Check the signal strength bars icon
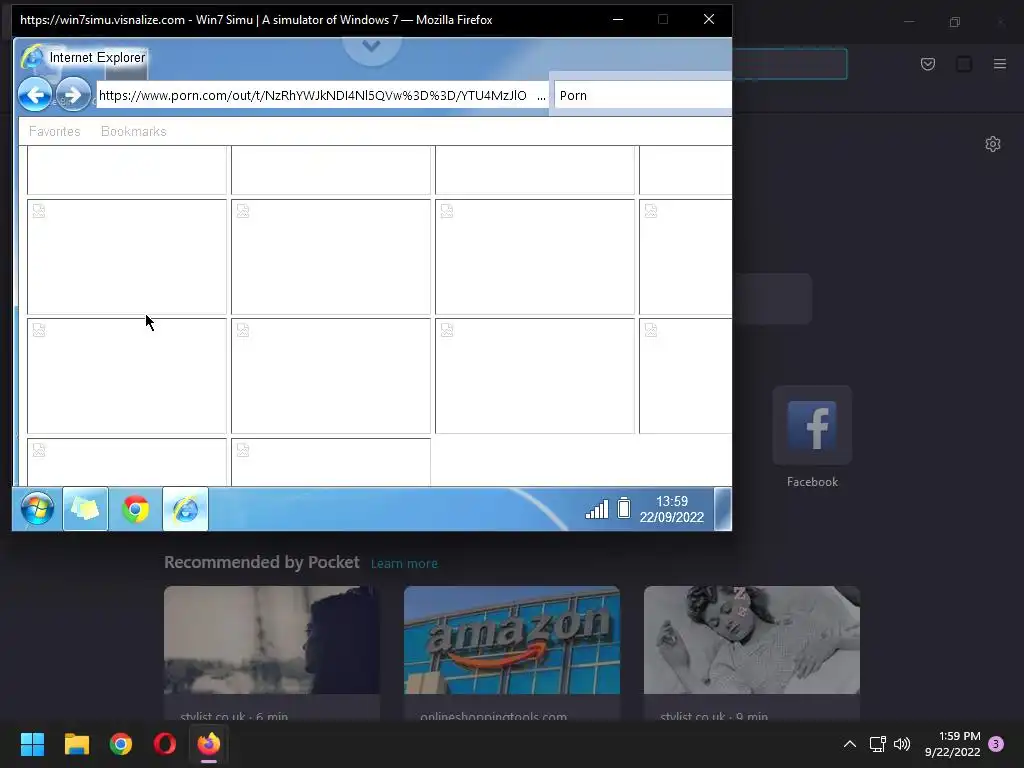This screenshot has width=1024, height=768. [596, 509]
